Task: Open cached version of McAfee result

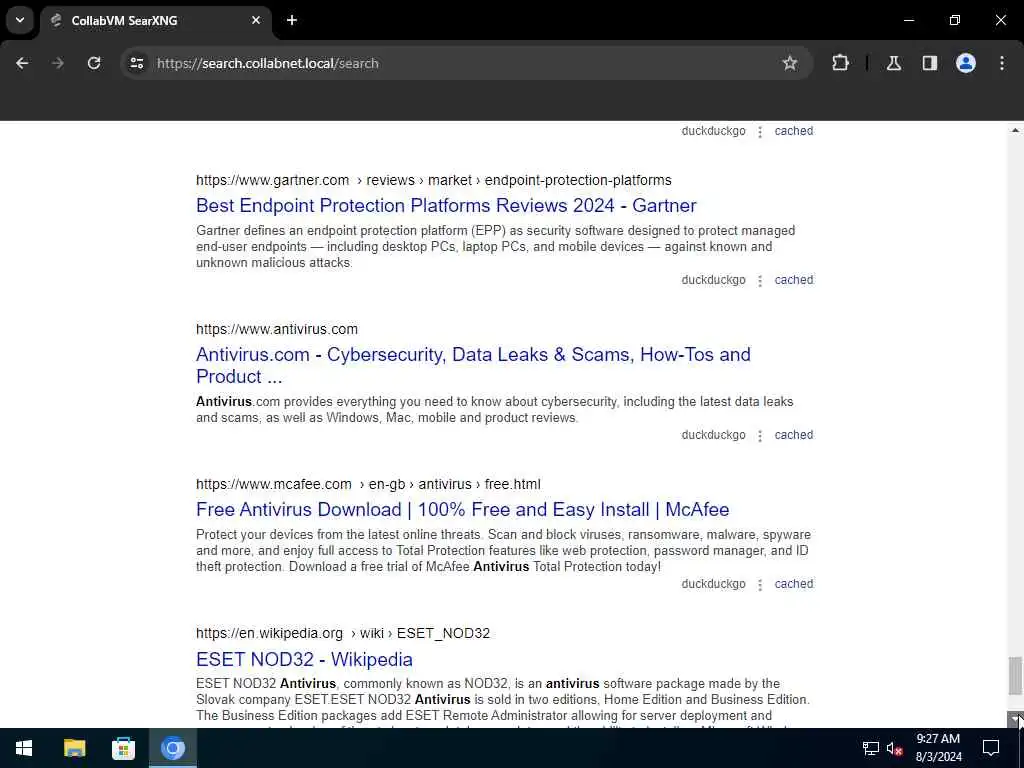Action: (793, 584)
